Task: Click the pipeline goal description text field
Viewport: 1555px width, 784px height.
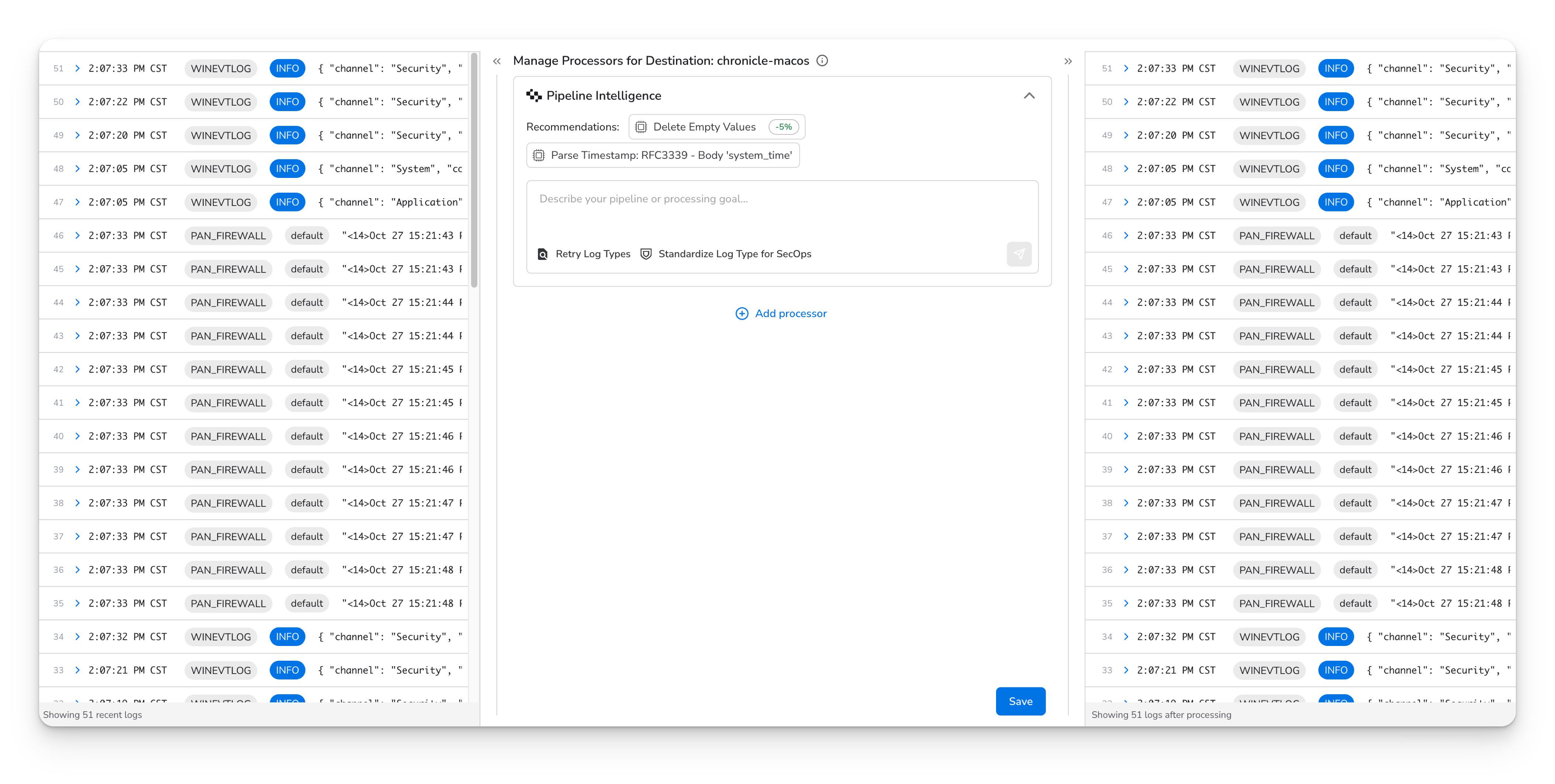Action: [x=781, y=211]
